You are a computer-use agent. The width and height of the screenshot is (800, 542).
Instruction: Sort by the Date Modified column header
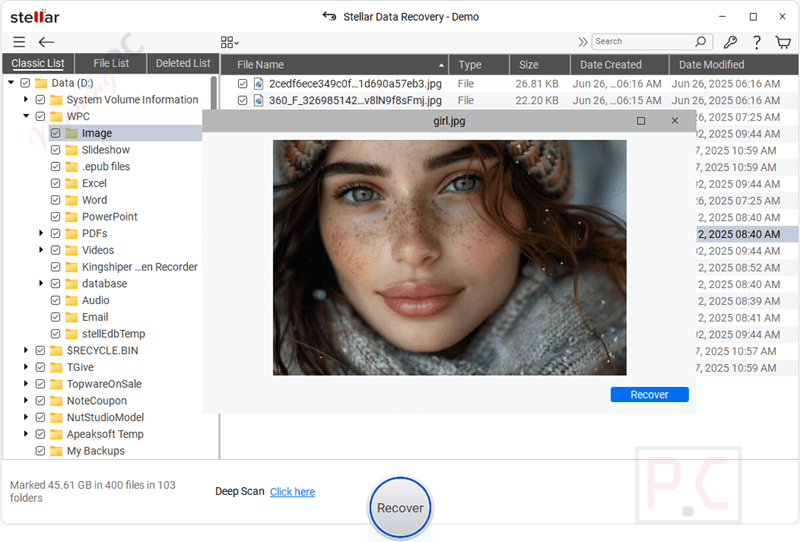tap(734, 65)
